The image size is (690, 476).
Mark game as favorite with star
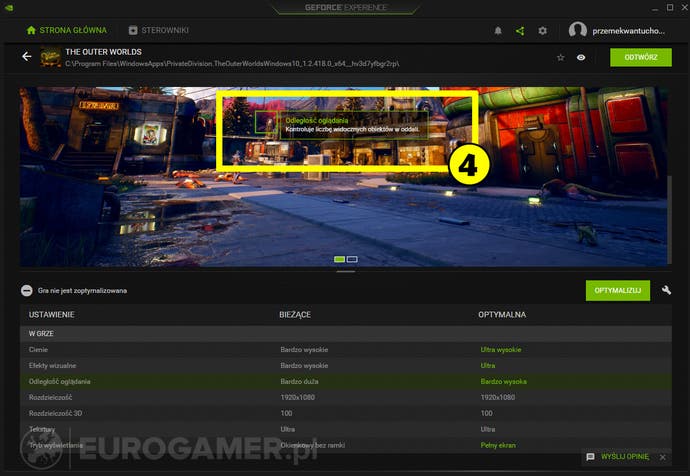(x=560, y=57)
